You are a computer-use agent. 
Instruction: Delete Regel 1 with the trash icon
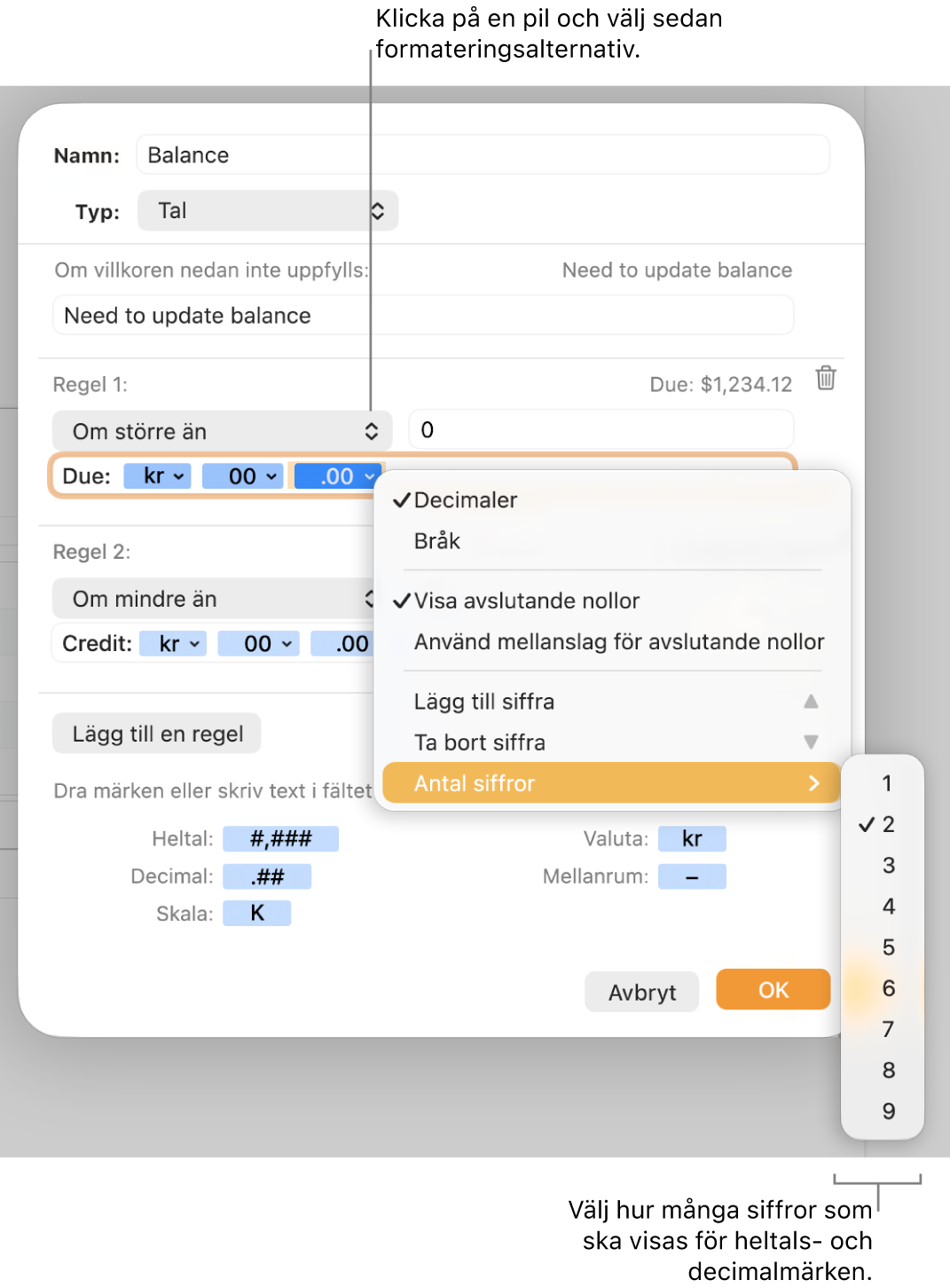point(826,378)
